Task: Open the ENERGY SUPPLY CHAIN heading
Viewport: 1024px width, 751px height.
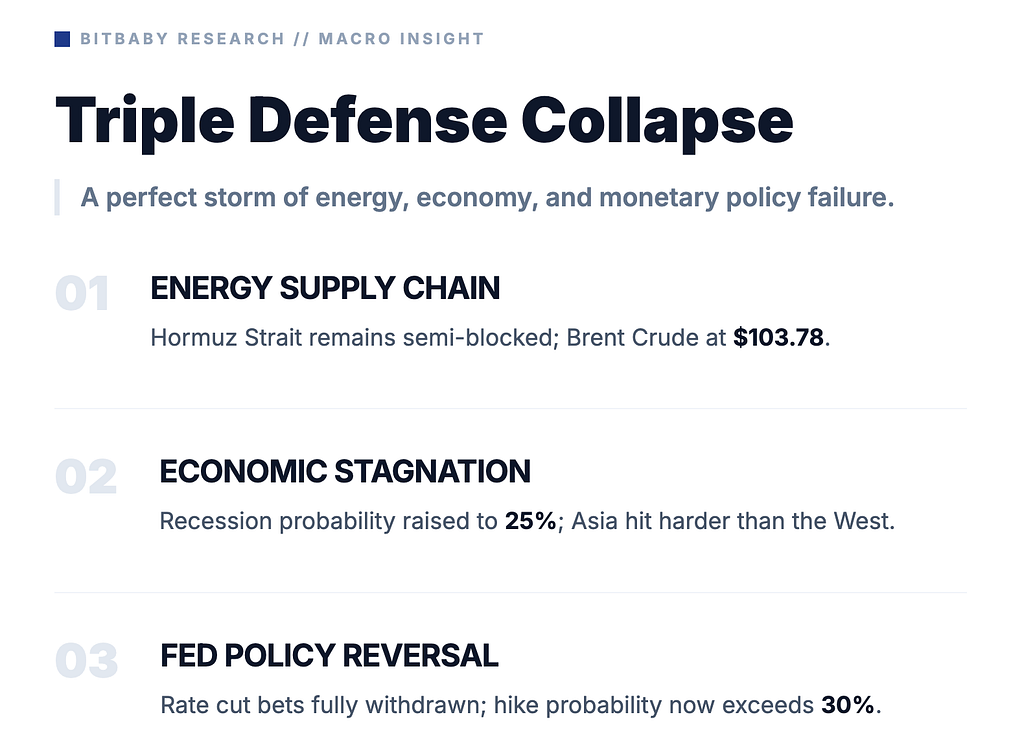Action: click(x=325, y=288)
